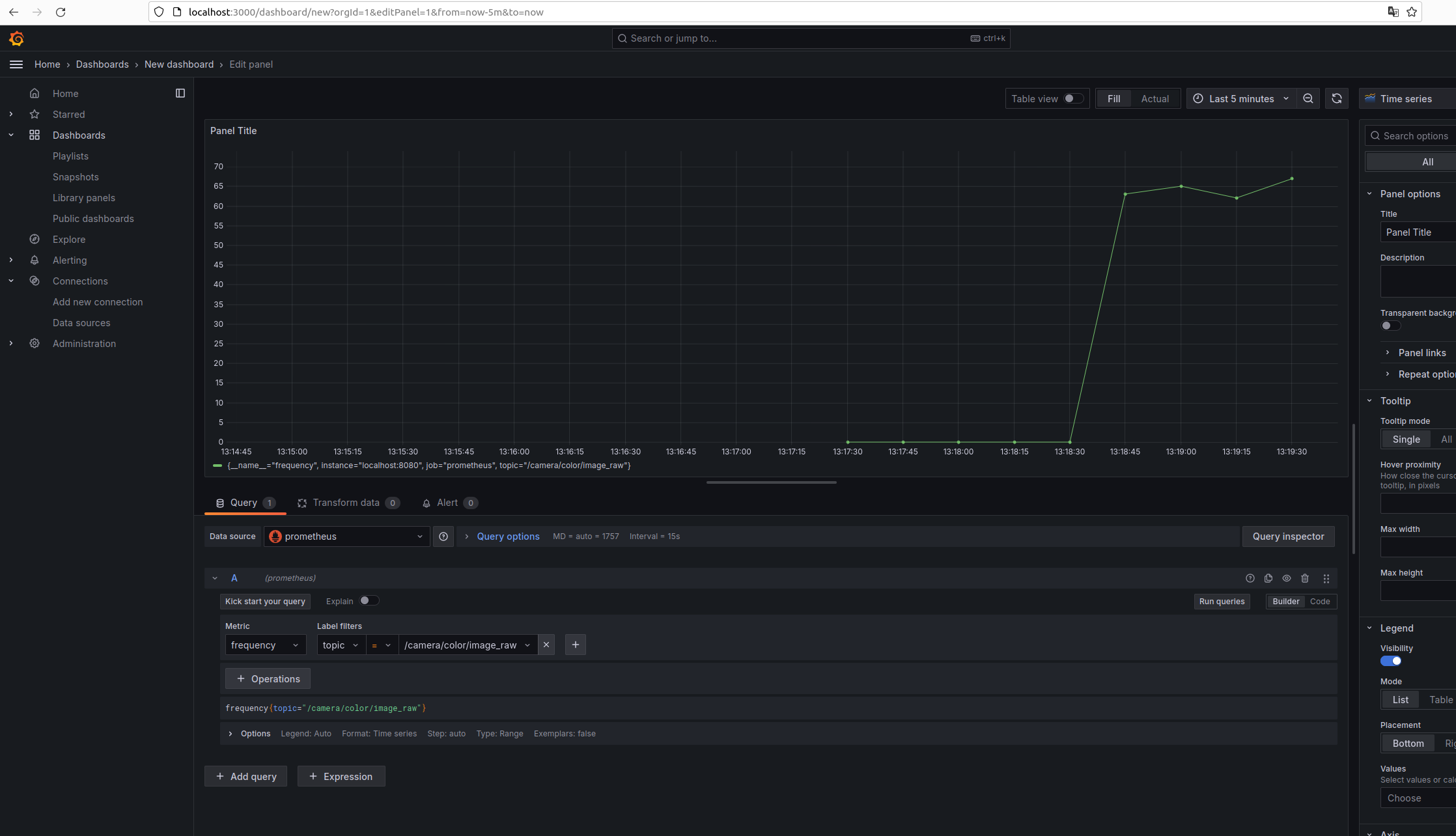Click the green legend series color swatch
1456x836 pixels.
coord(217,466)
